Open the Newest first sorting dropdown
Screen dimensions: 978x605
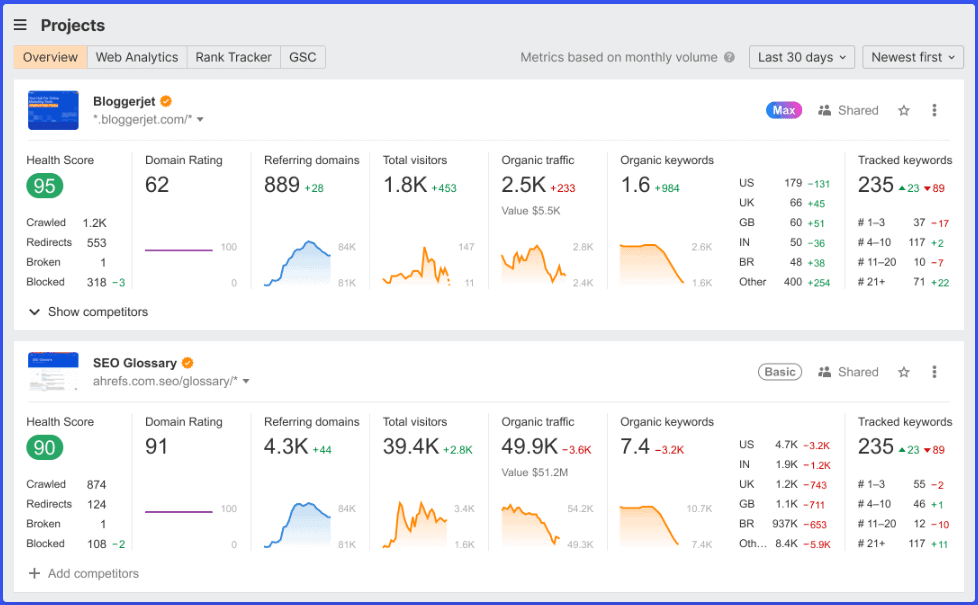click(912, 57)
